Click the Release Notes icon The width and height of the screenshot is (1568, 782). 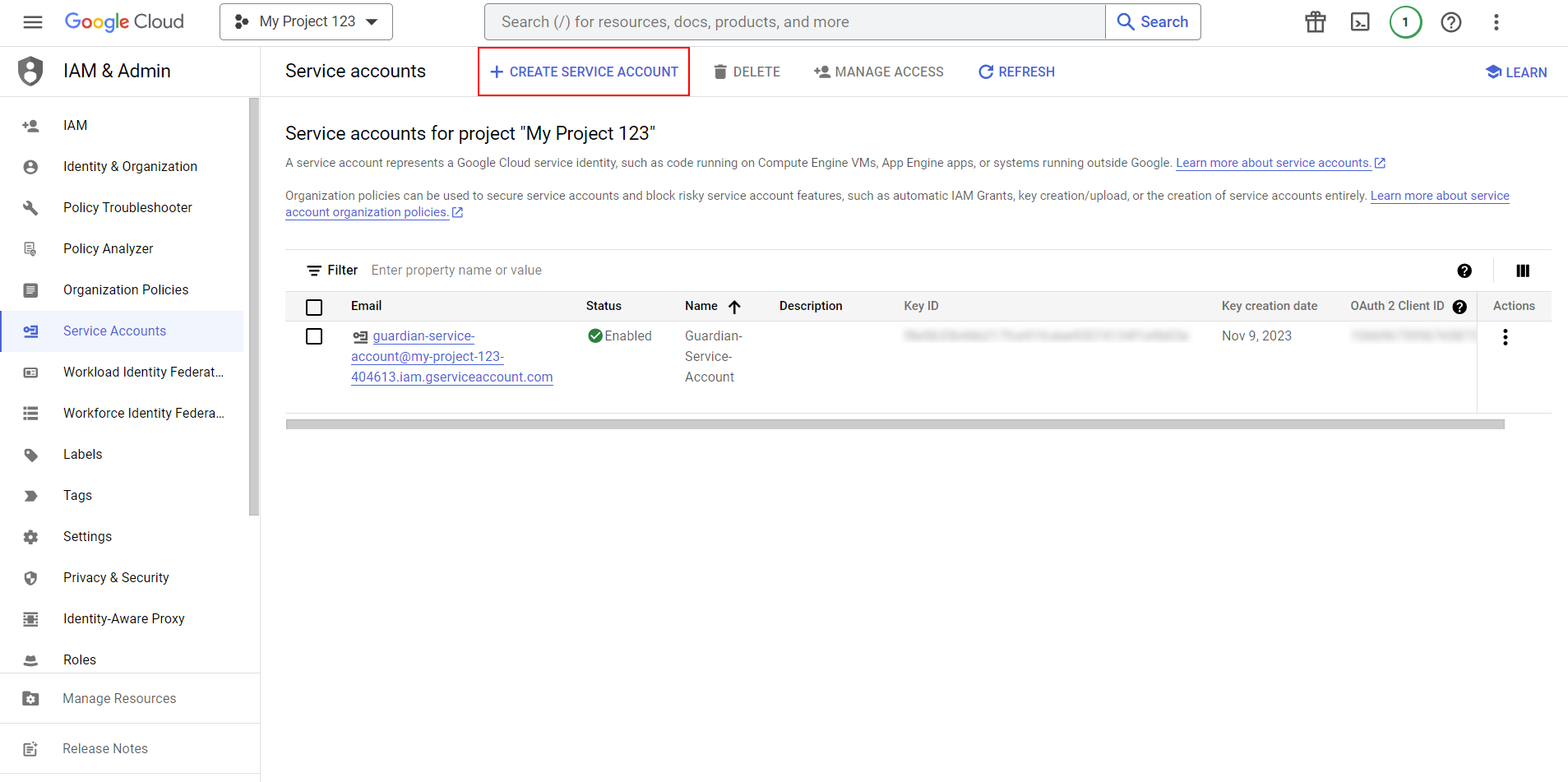tap(30, 749)
